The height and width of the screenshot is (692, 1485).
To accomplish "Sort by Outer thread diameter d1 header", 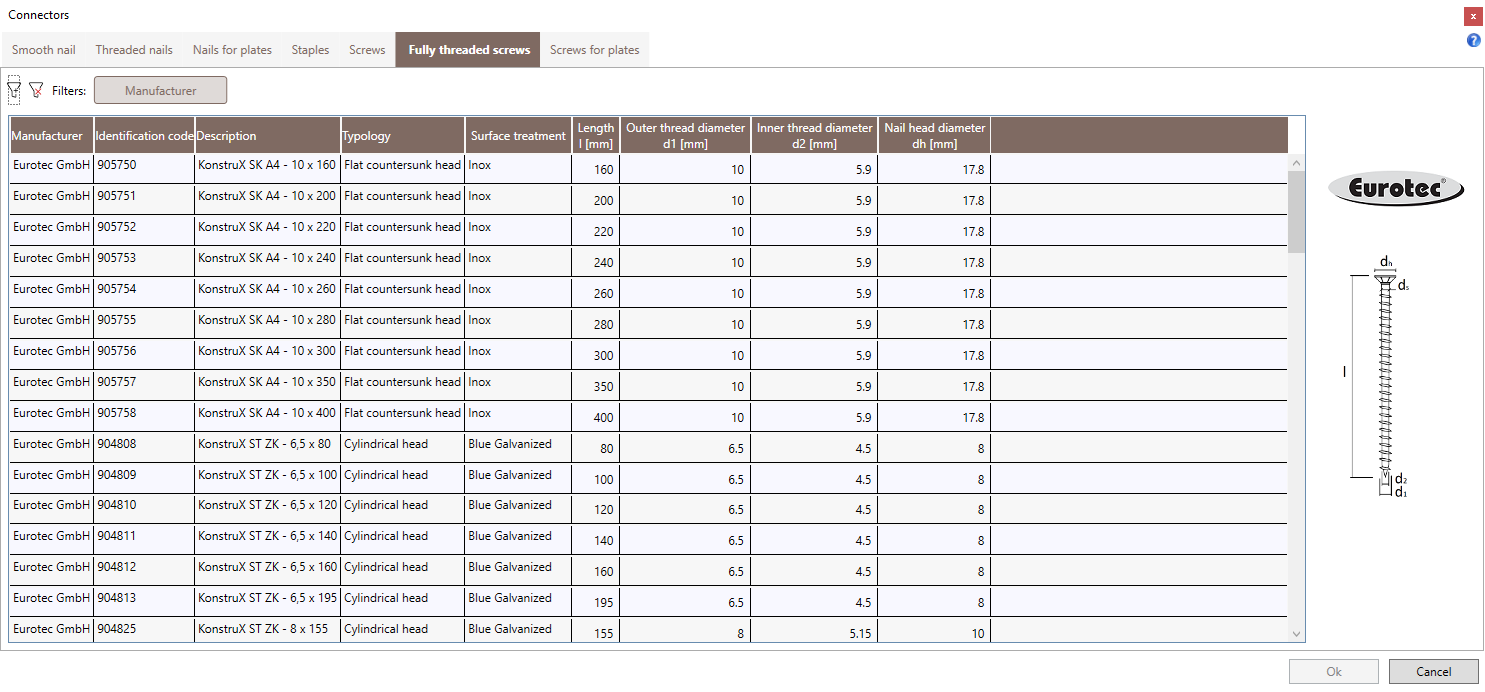I will 685,135.
